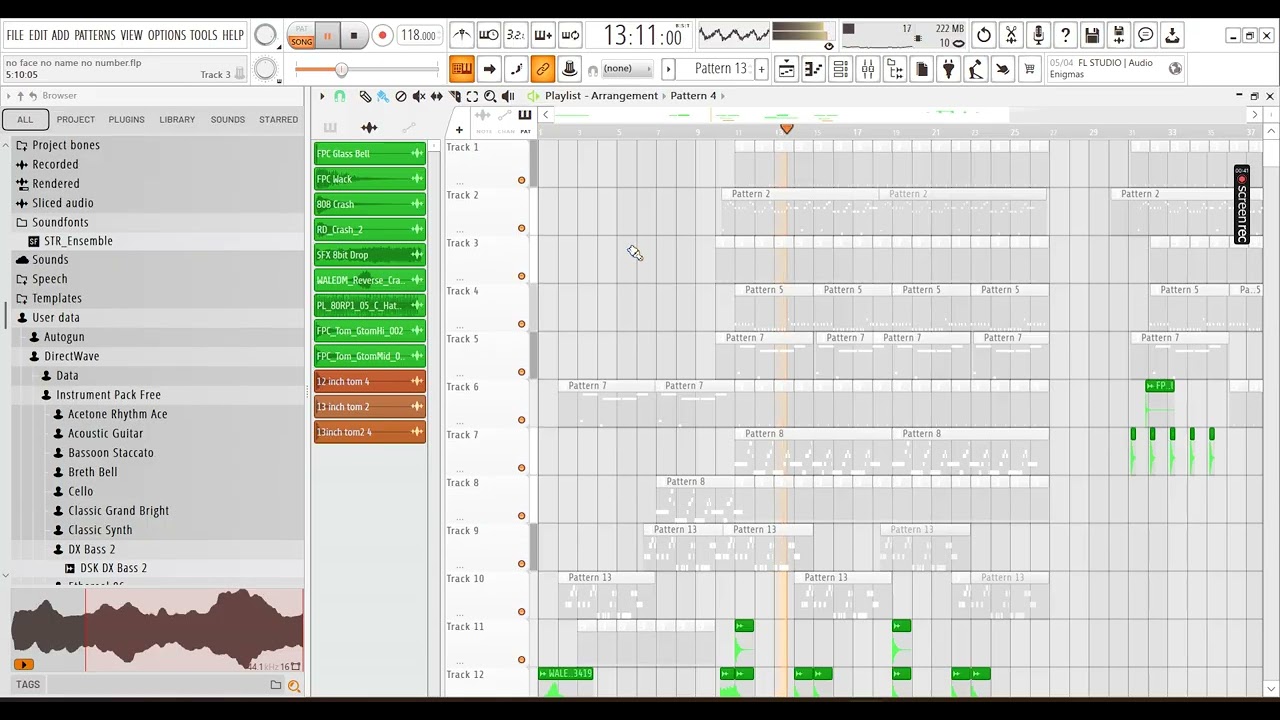Open the FILE menu

[15, 35]
